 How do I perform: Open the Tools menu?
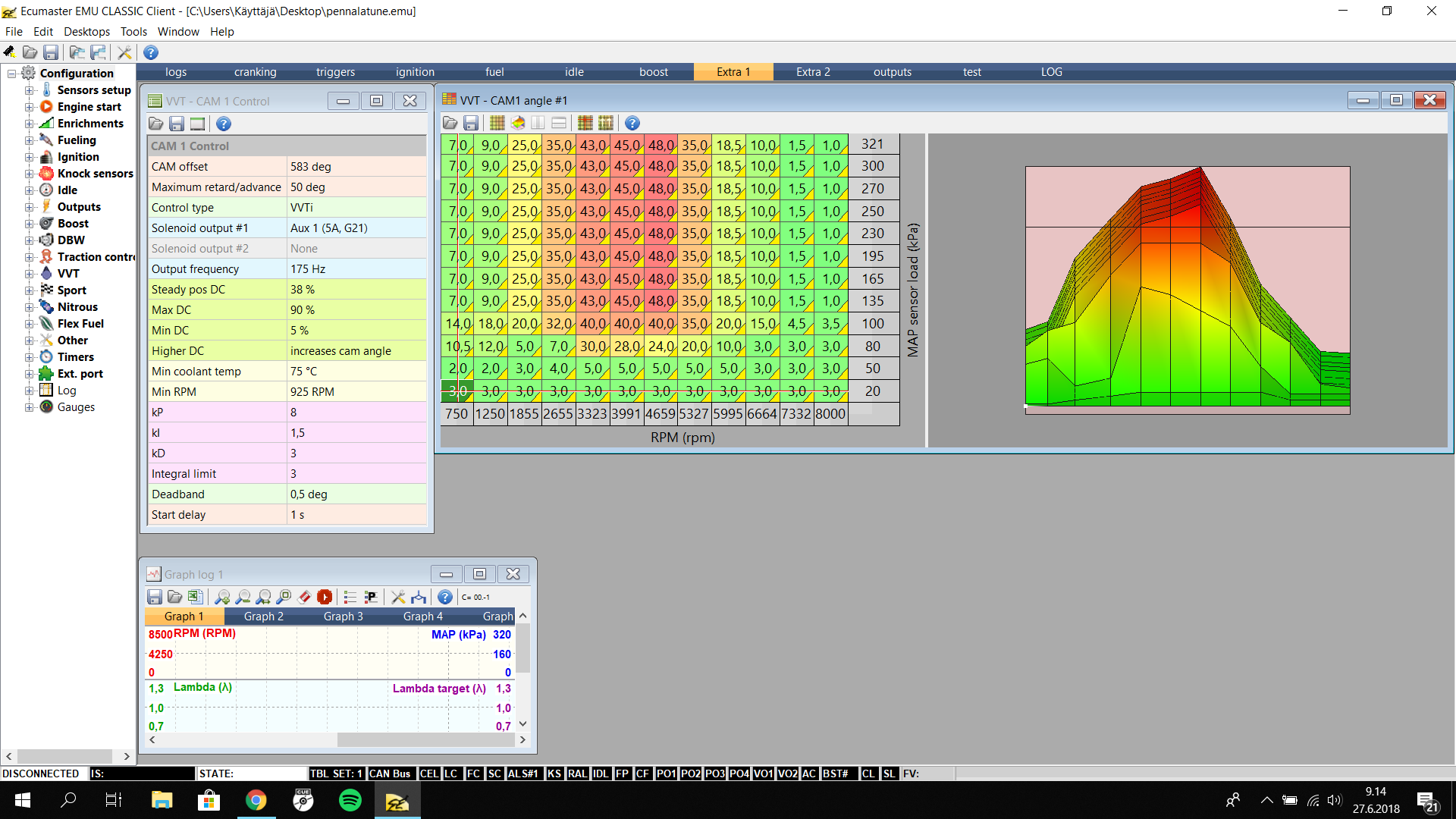(x=133, y=31)
